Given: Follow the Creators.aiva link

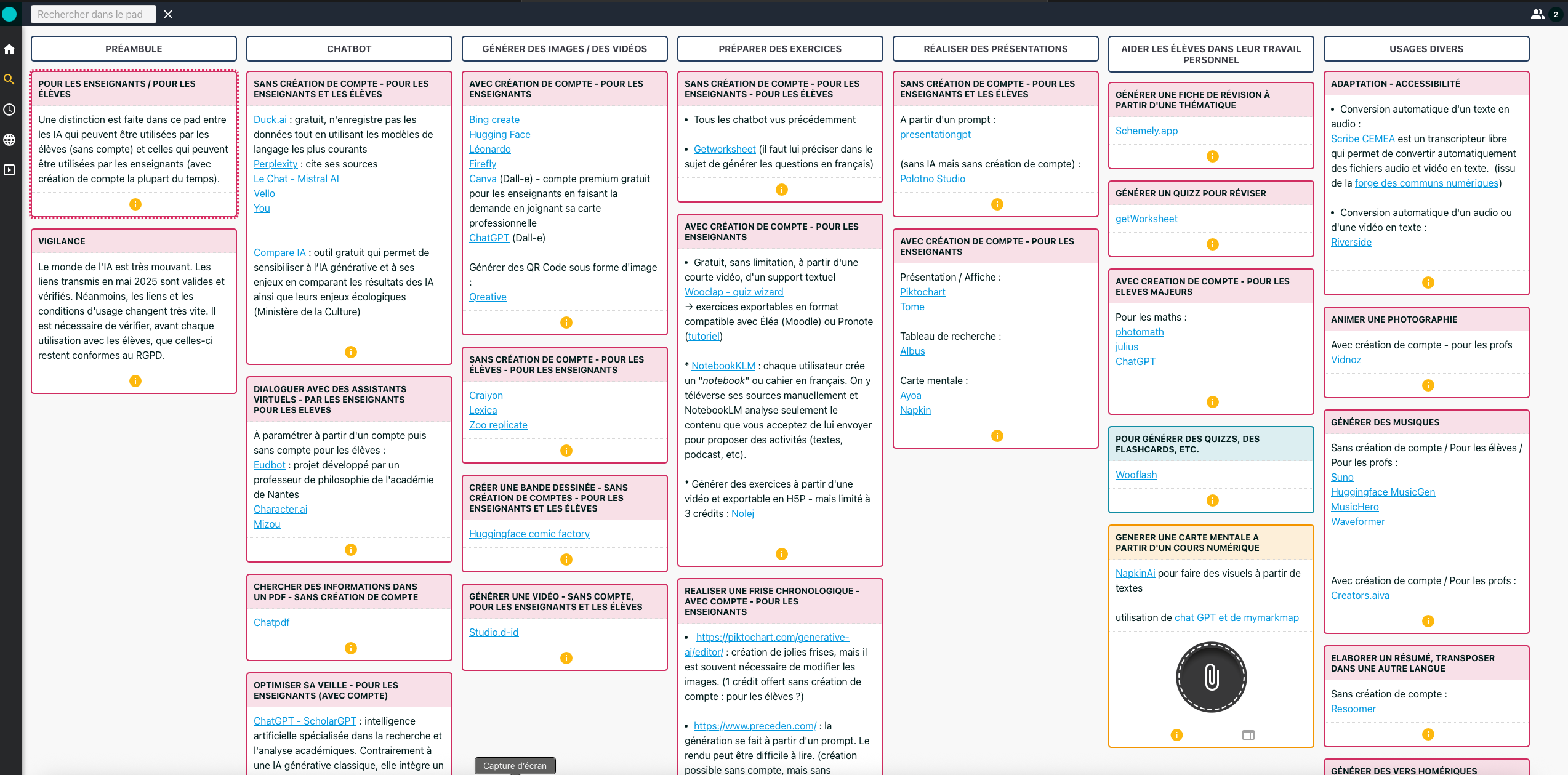Looking at the screenshot, I should pos(1360,595).
